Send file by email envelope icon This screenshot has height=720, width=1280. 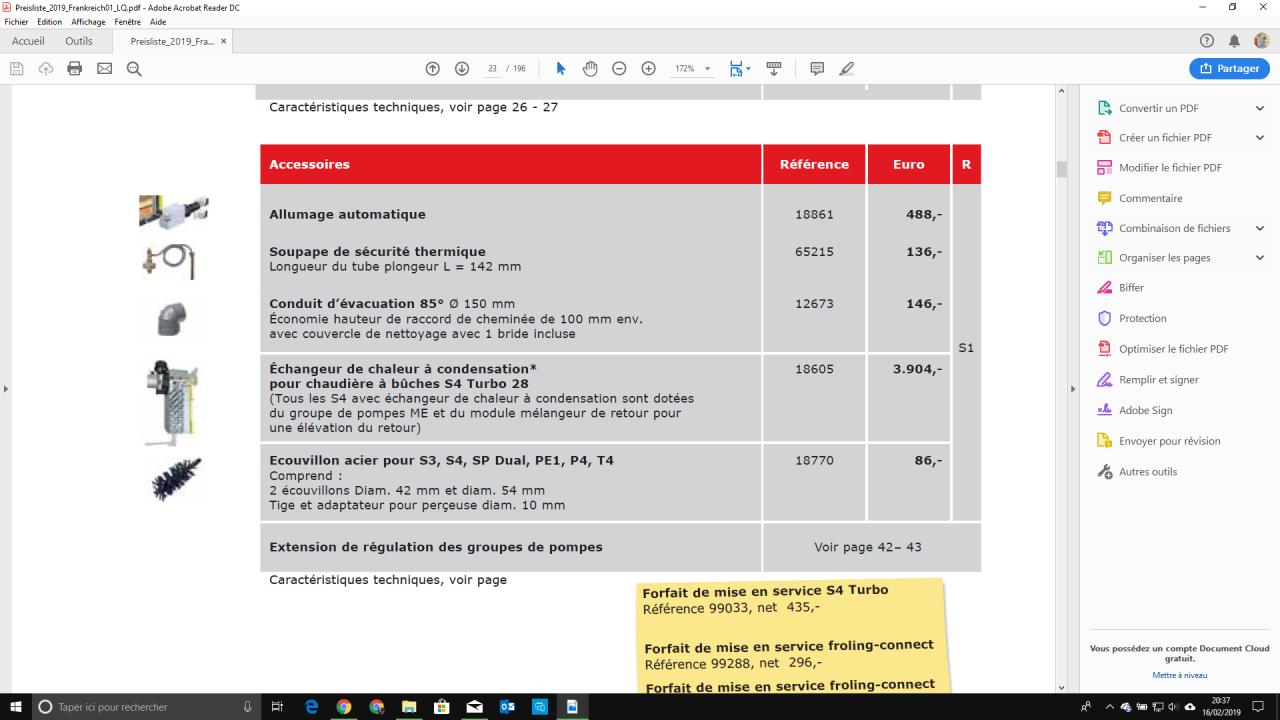tap(104, 69)
